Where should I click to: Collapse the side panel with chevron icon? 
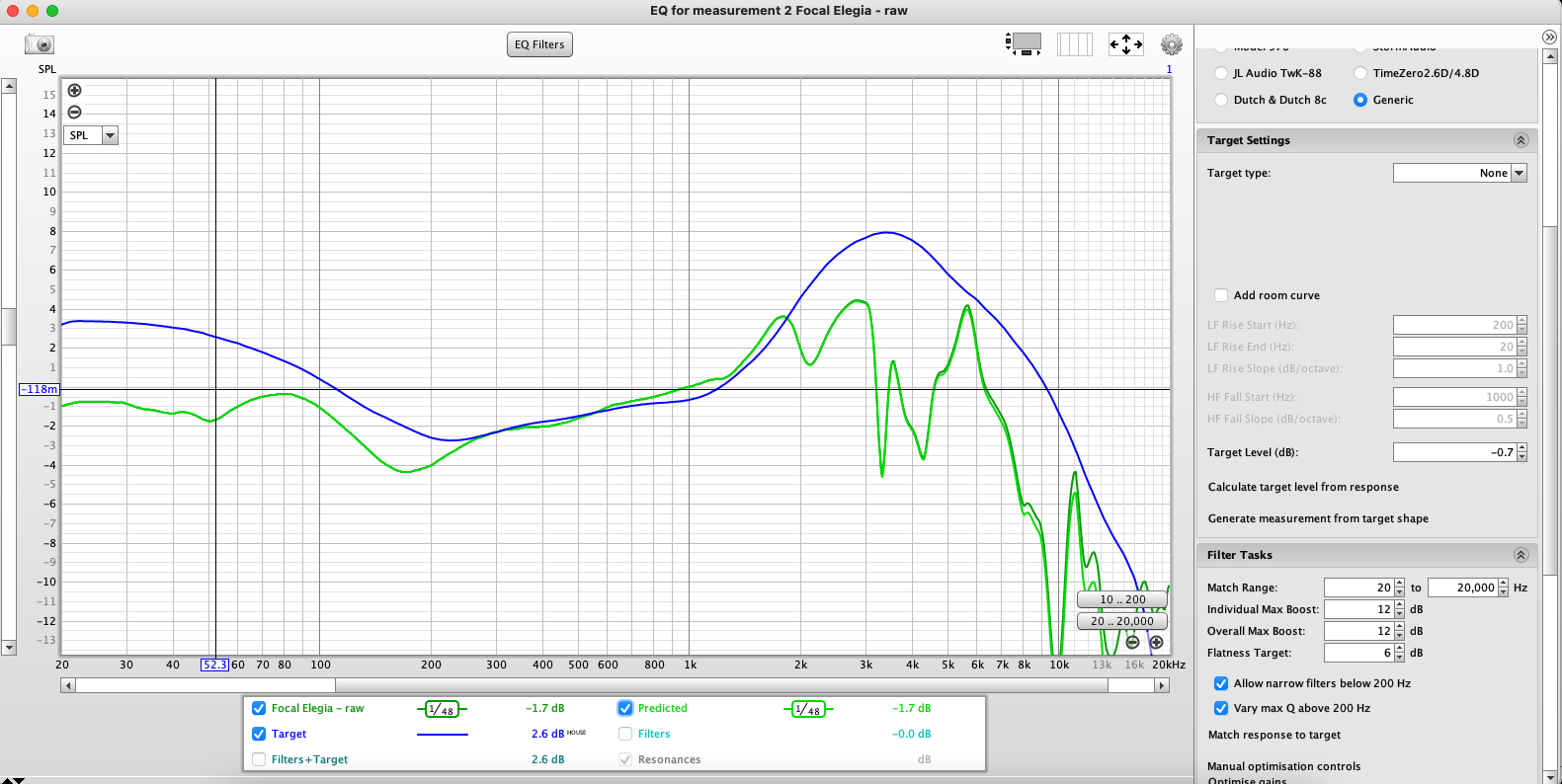(1549, 37)
